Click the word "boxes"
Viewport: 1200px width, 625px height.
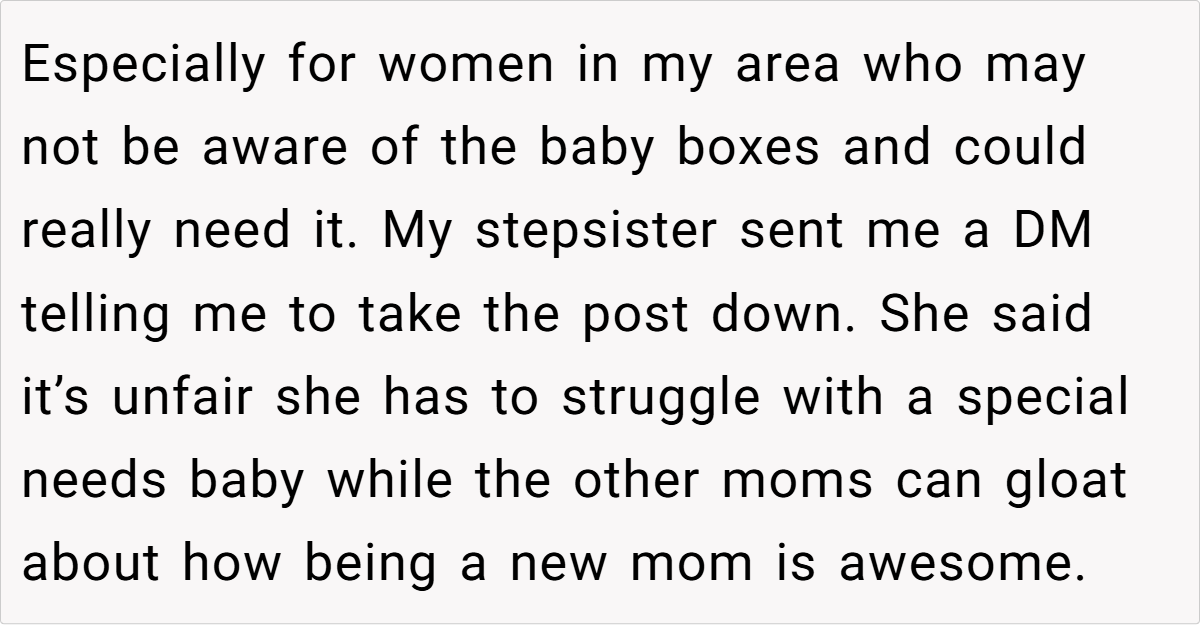[748, 149]
